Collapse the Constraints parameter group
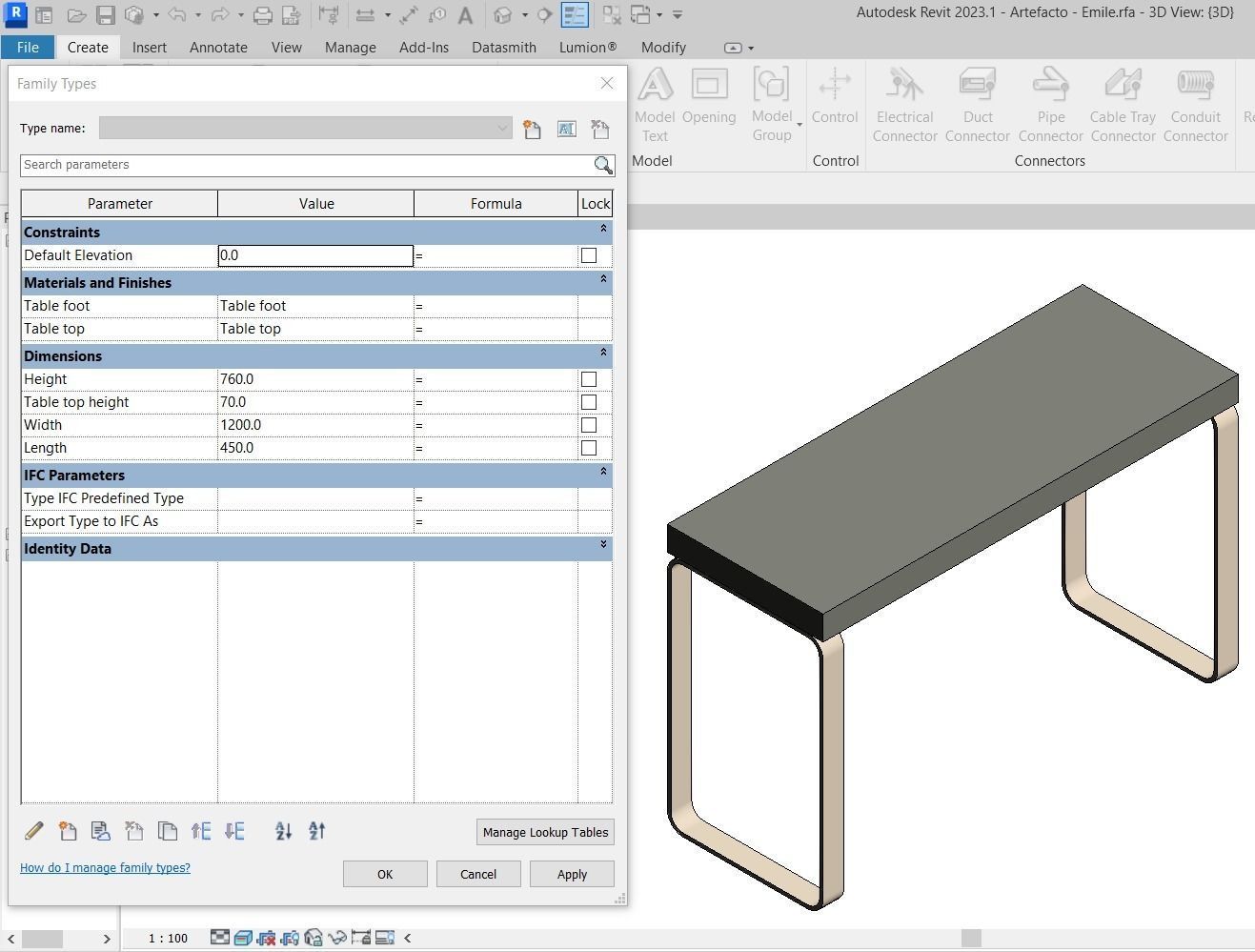Viewport: 1255px width, 952px height. point(603,229)
